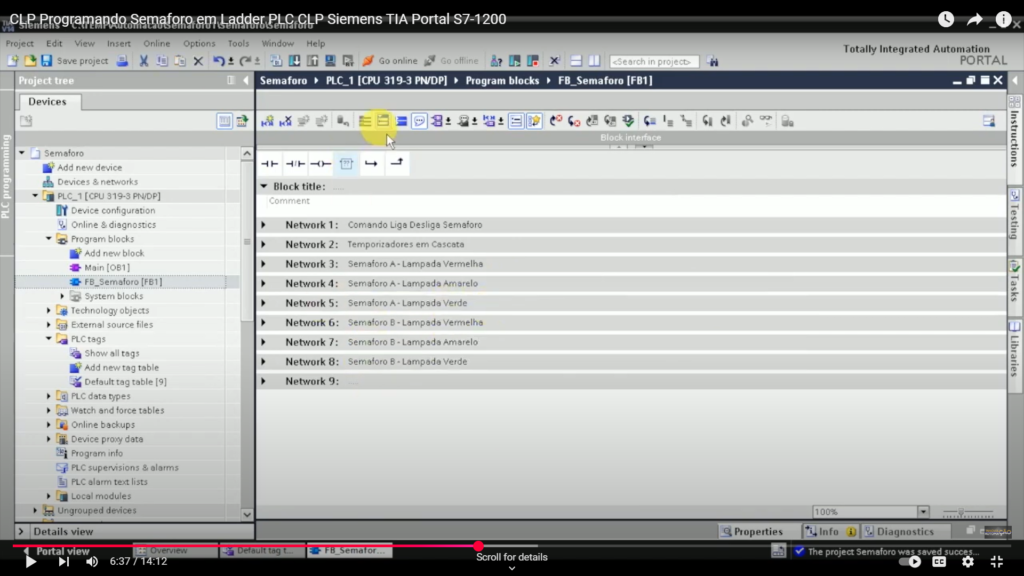Screen dimensions: 1024x576
Task: Toggle project tree overview view icon
Action: pyautogui.click(x=225, y=121)
